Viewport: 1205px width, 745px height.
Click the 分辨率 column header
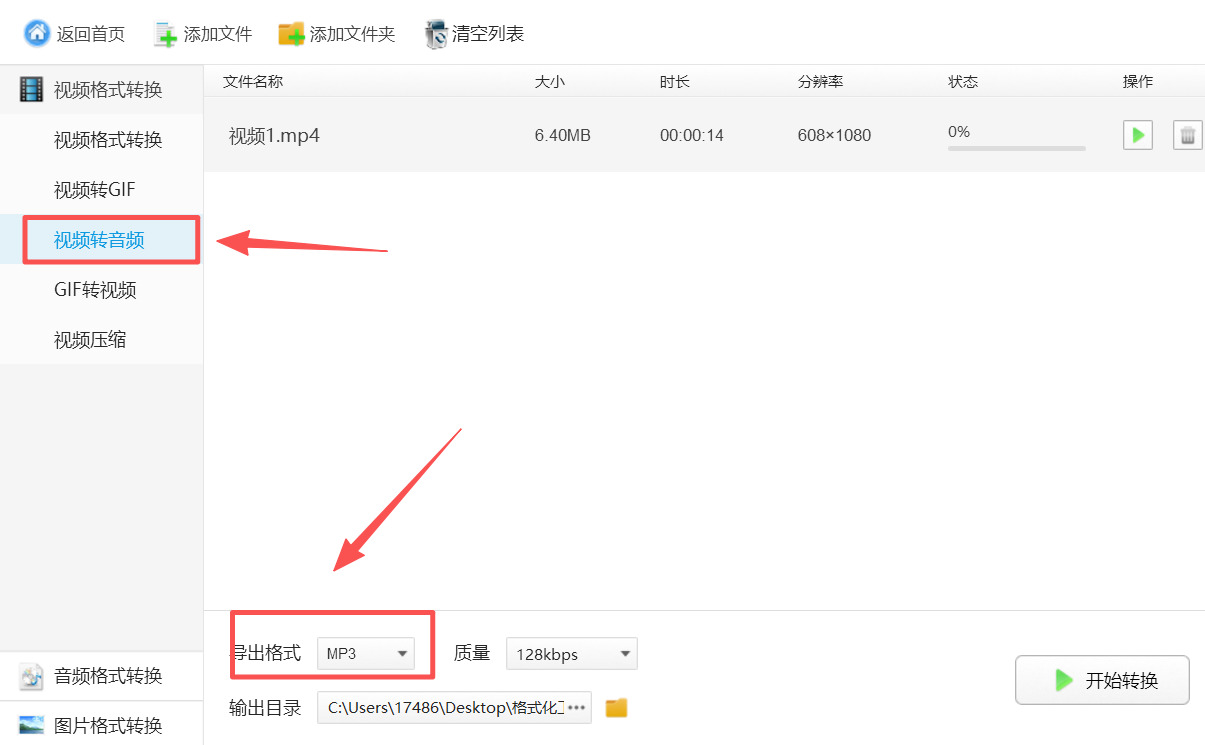820,82
